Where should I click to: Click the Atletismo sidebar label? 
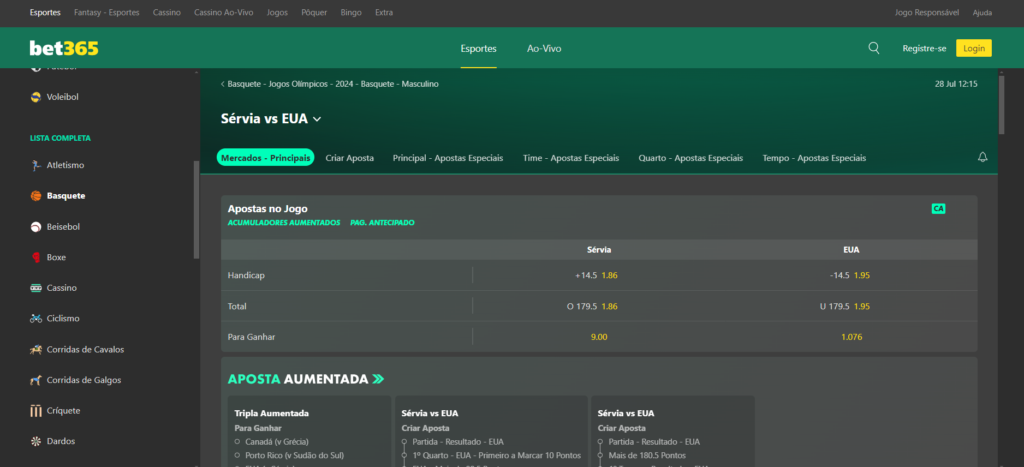(x=65, y=165)
